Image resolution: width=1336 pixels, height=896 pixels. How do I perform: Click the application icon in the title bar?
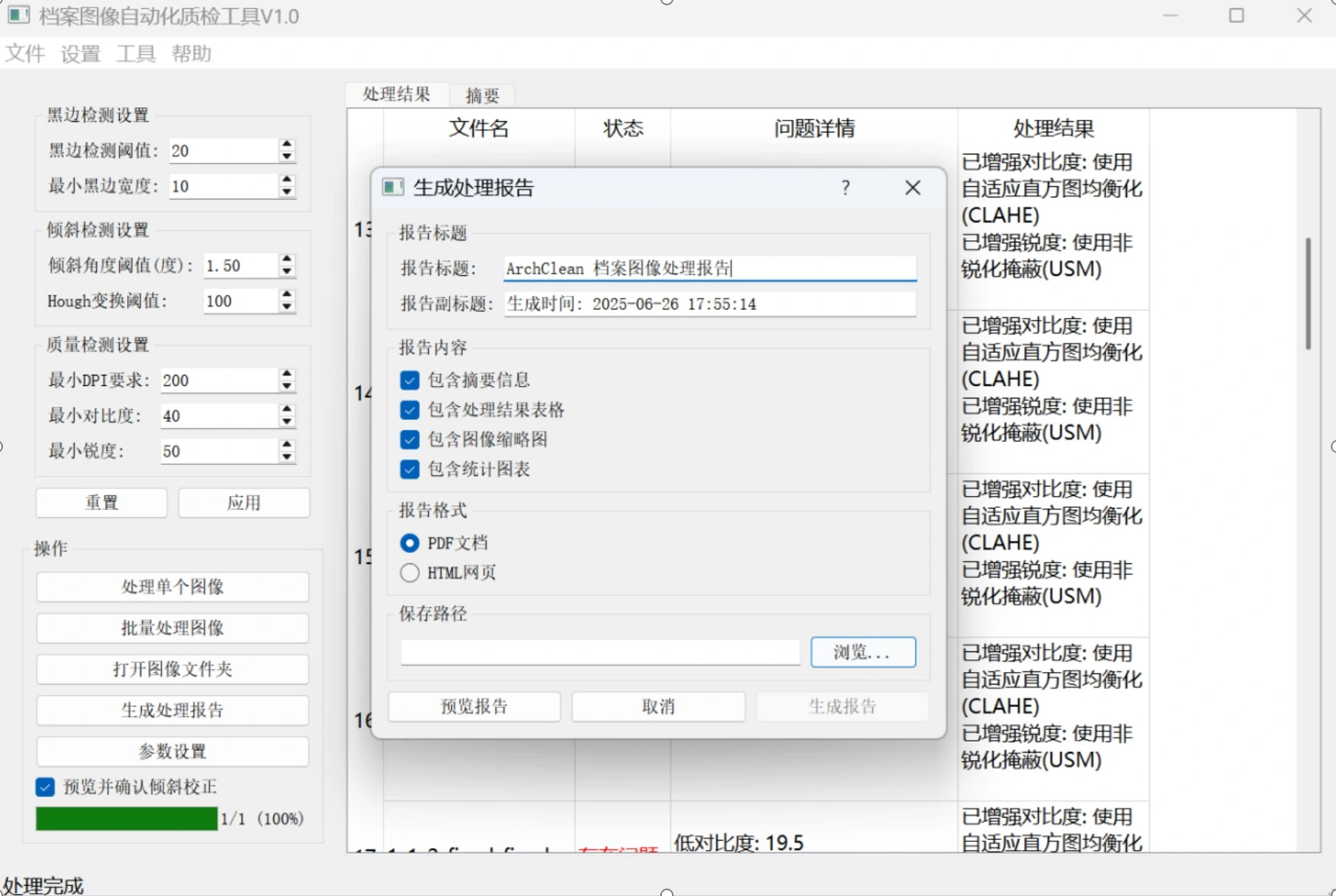[18, 15]
